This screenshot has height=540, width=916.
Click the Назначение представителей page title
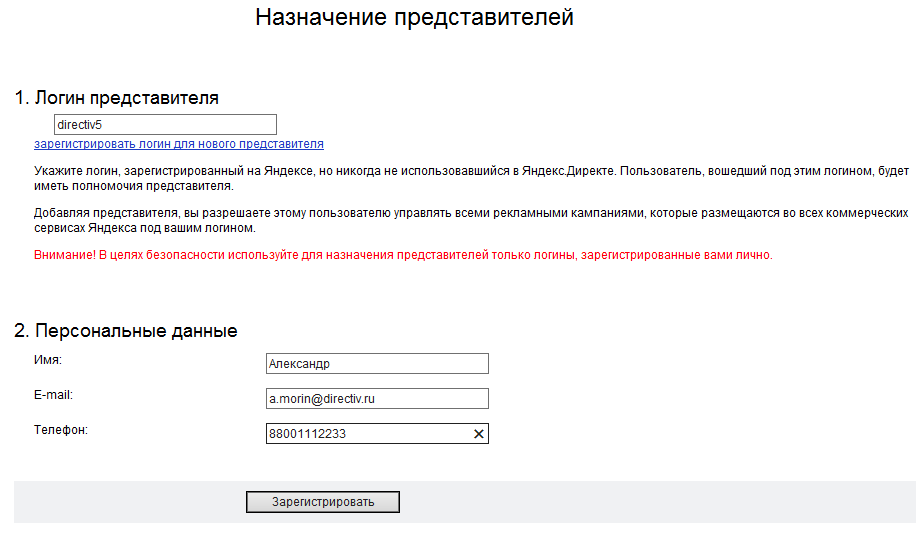pos(414,17)
